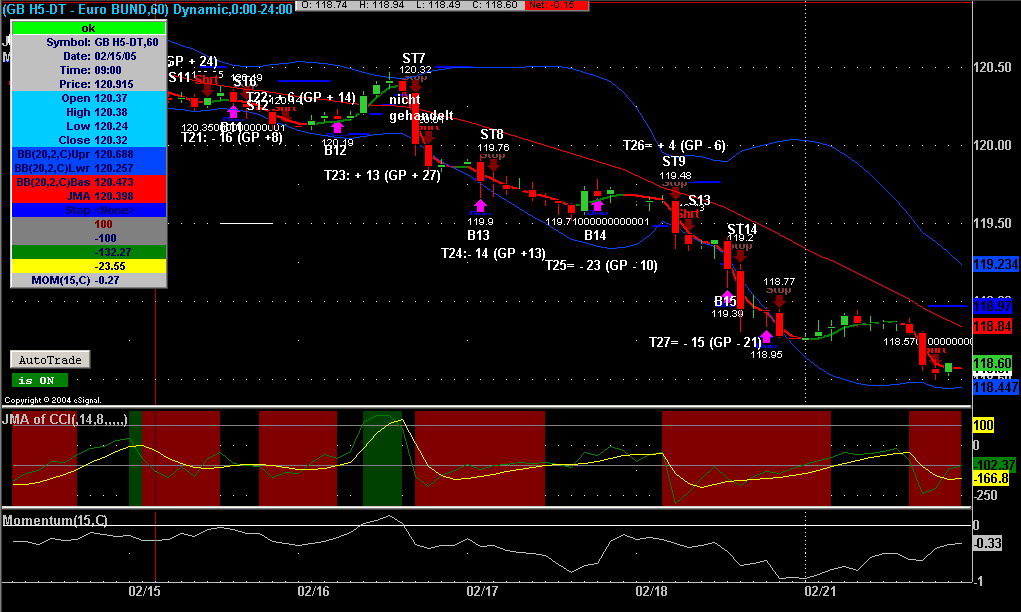Click the 'T23: + 13 (GP + 27)' annotation
Image resolution: width=1021 pixels, height=612 pixels.
[382, 175]
